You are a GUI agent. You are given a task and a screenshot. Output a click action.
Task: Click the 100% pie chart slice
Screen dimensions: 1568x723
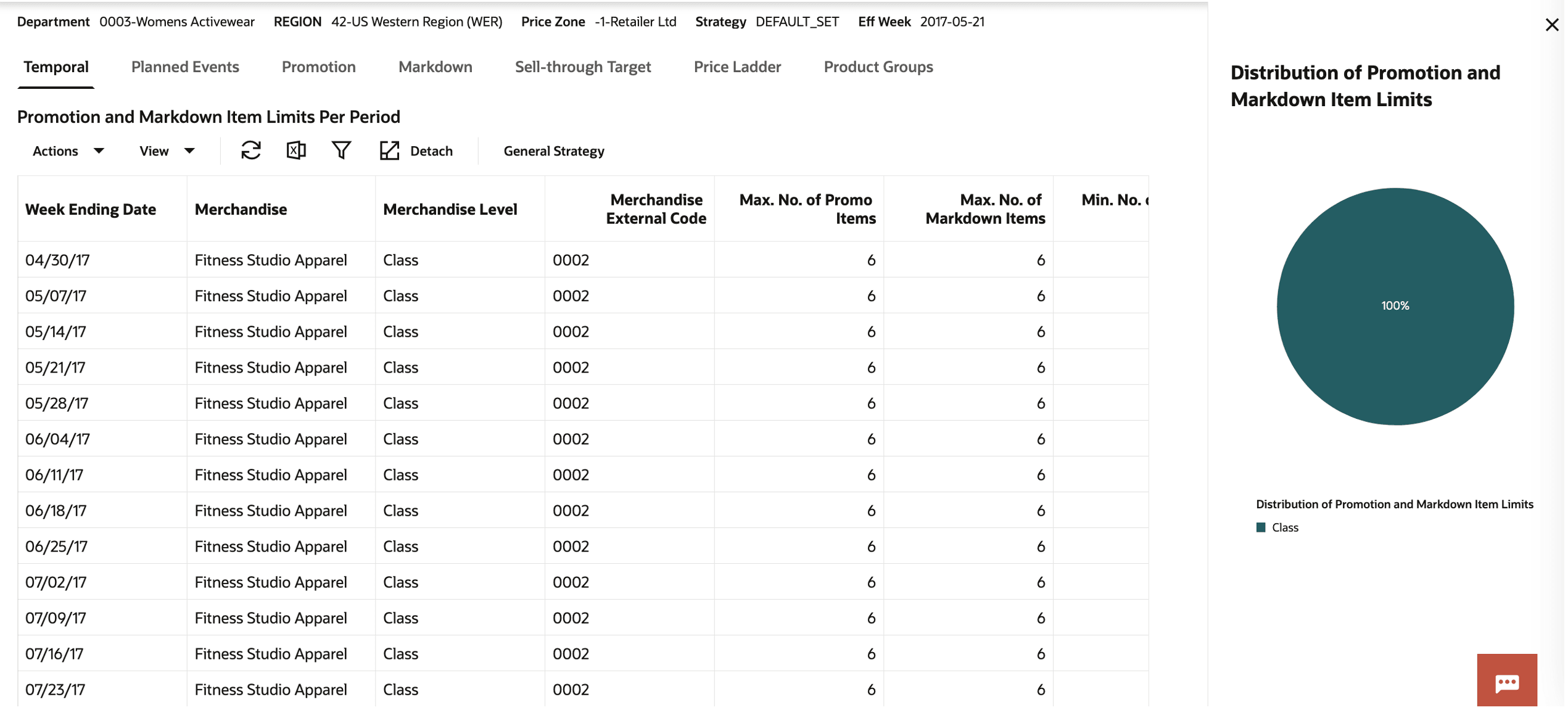coord(1394,307)
